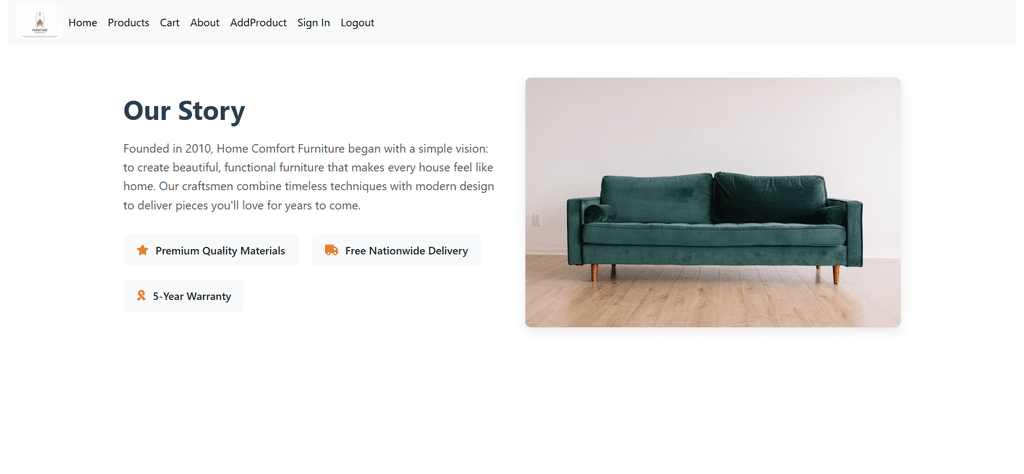
Task: Click the wooden floor in the photo
Action: click(712, 297)
